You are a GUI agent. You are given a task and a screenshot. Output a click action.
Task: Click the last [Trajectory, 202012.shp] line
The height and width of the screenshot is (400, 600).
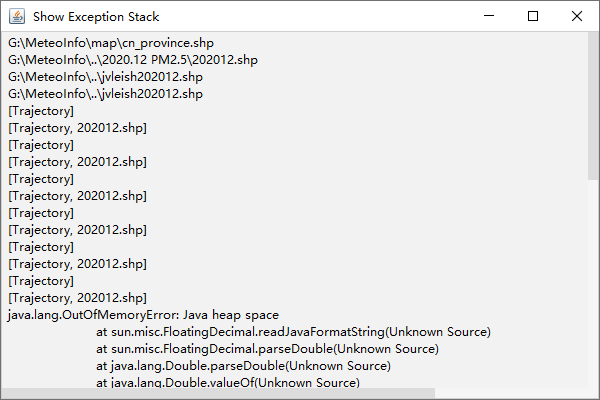click(x=77, y=298)
